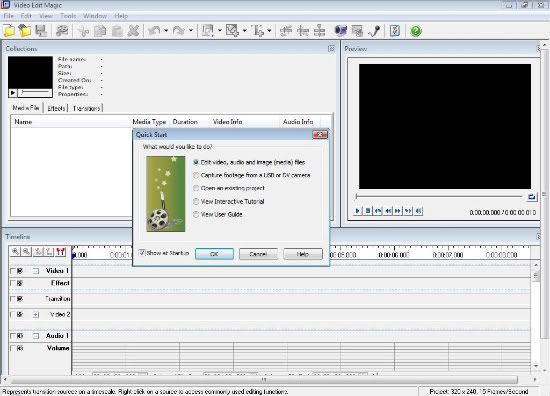Image resolution: width=550 pixels, height=396 pixels.
Task: Click the timeline playhead marker at start
Action: pyautogui.click(x=74, y=255)
